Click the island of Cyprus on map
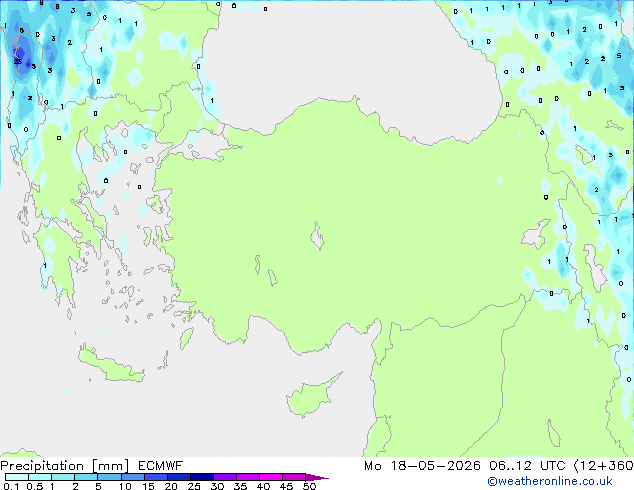This screenshot has width=634, height=490. 311,396
